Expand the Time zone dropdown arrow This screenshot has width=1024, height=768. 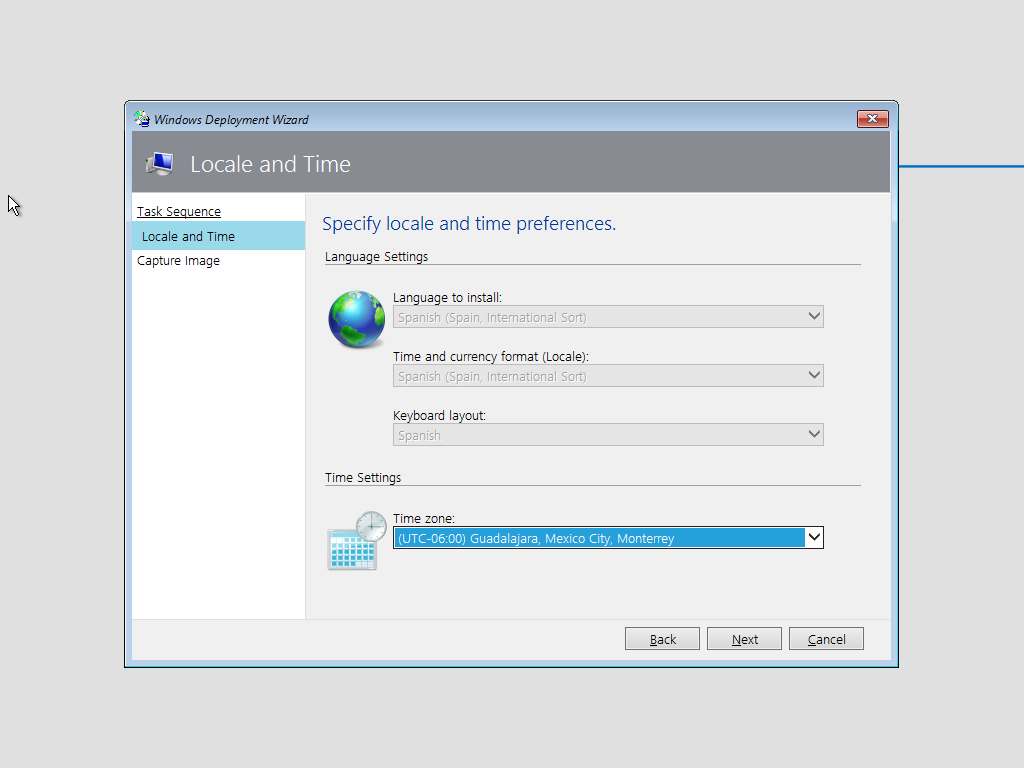point(814,538)
